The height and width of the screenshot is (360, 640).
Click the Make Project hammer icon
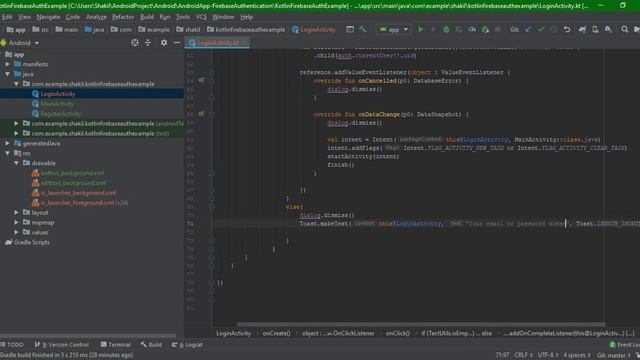pyautogui.click(x=363, y=29)
